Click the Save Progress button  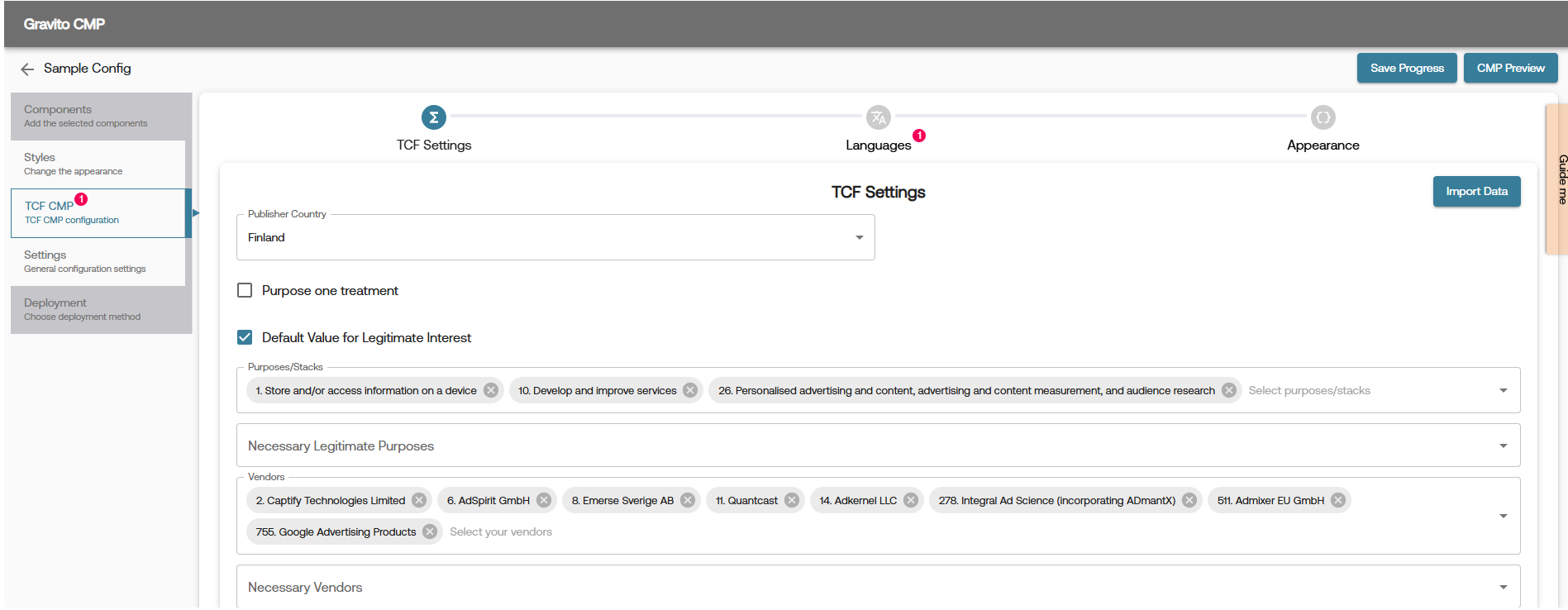[1407, 68]
